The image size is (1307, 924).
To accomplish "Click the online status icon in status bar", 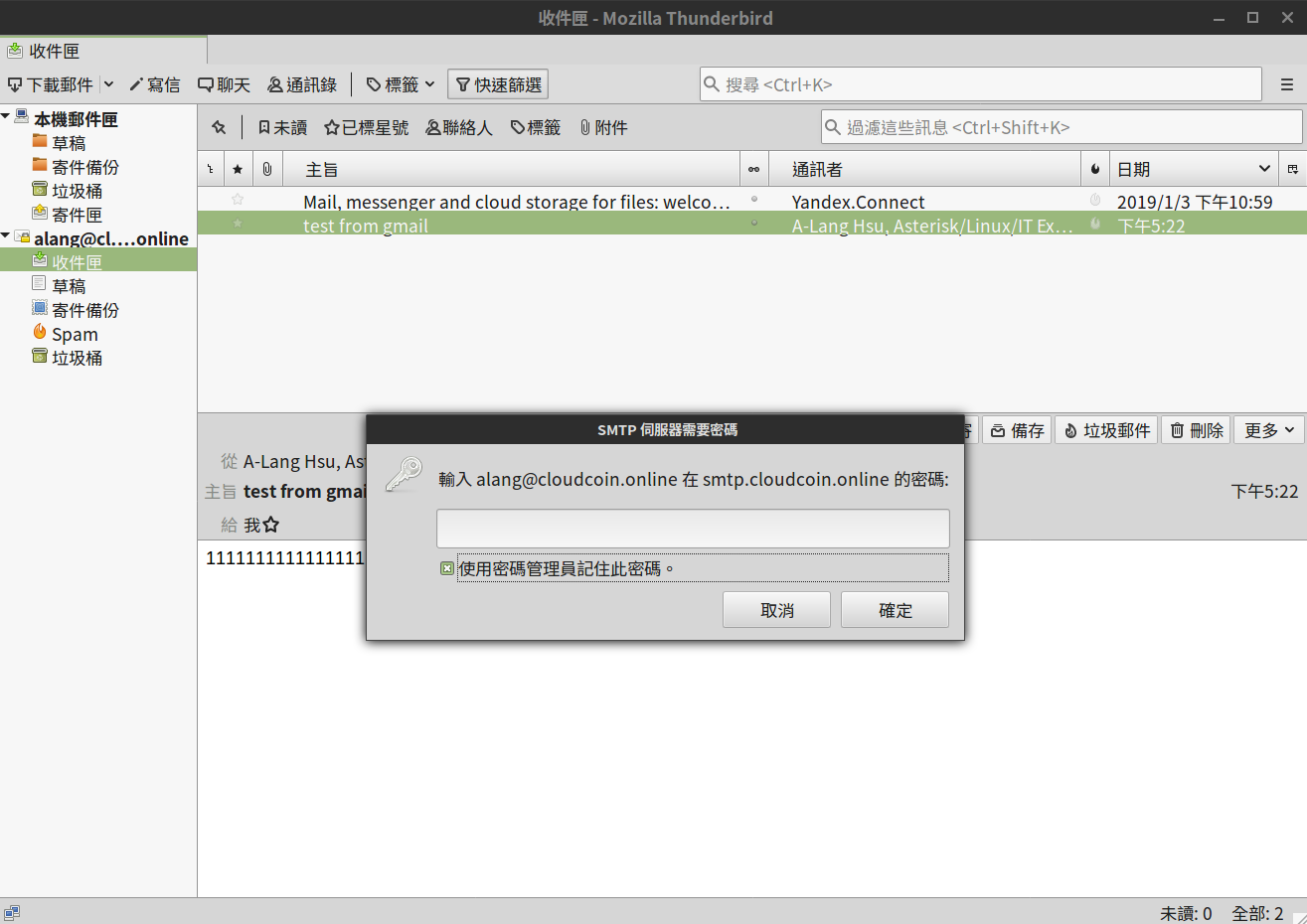I will (x=12, y=912).
